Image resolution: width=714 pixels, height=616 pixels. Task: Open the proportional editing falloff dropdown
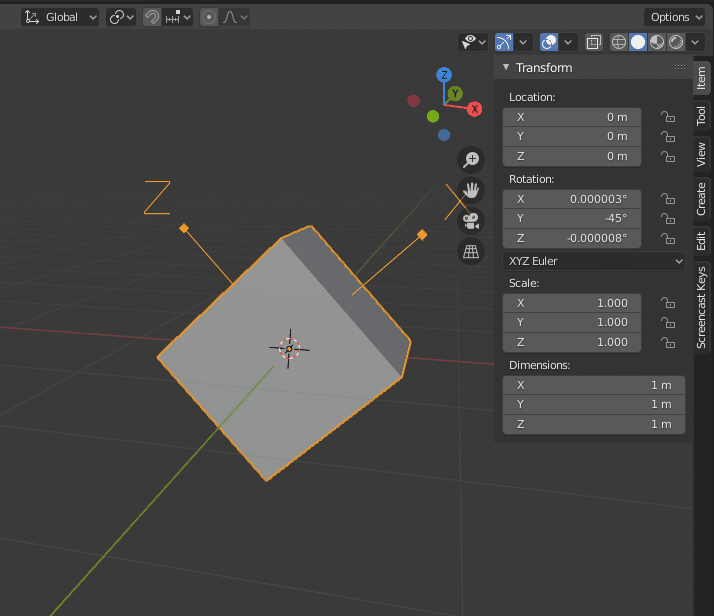pyautogui.click(x=235, y=17)
